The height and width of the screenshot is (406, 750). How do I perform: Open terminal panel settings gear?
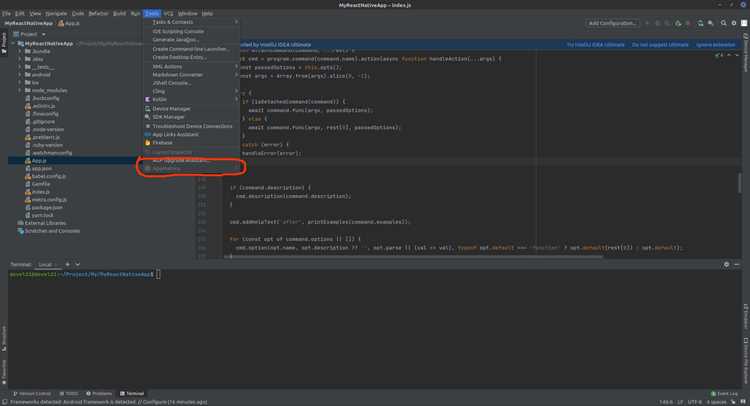[726, 264]
